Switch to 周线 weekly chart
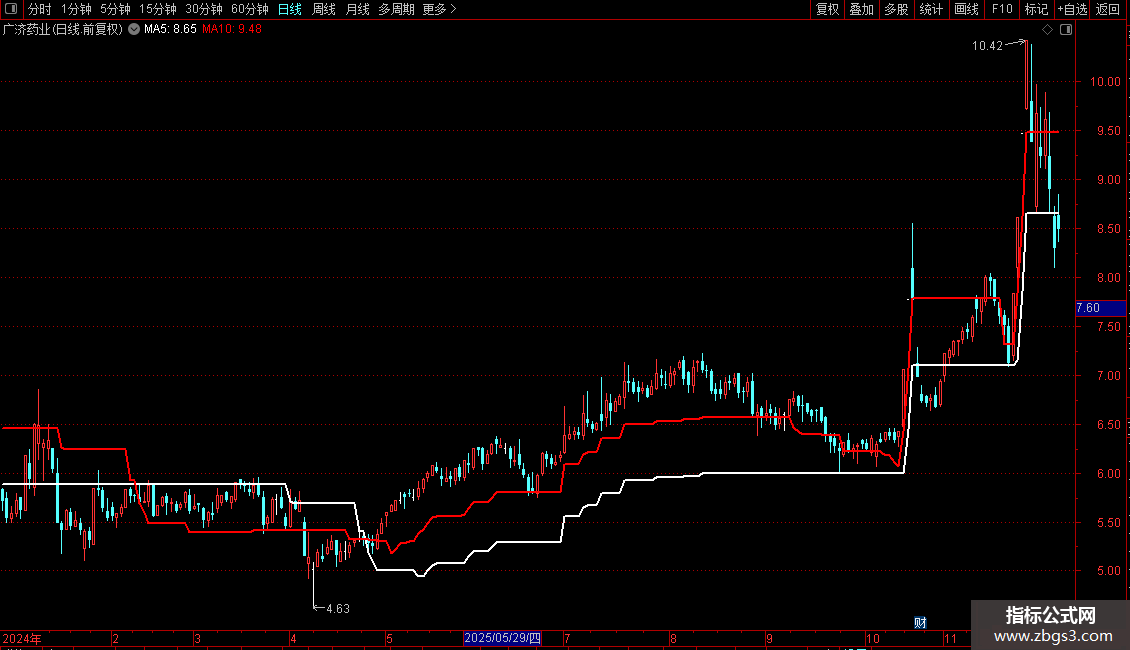This screenshot has width=1130, height=650. click(x=324, y=9)
